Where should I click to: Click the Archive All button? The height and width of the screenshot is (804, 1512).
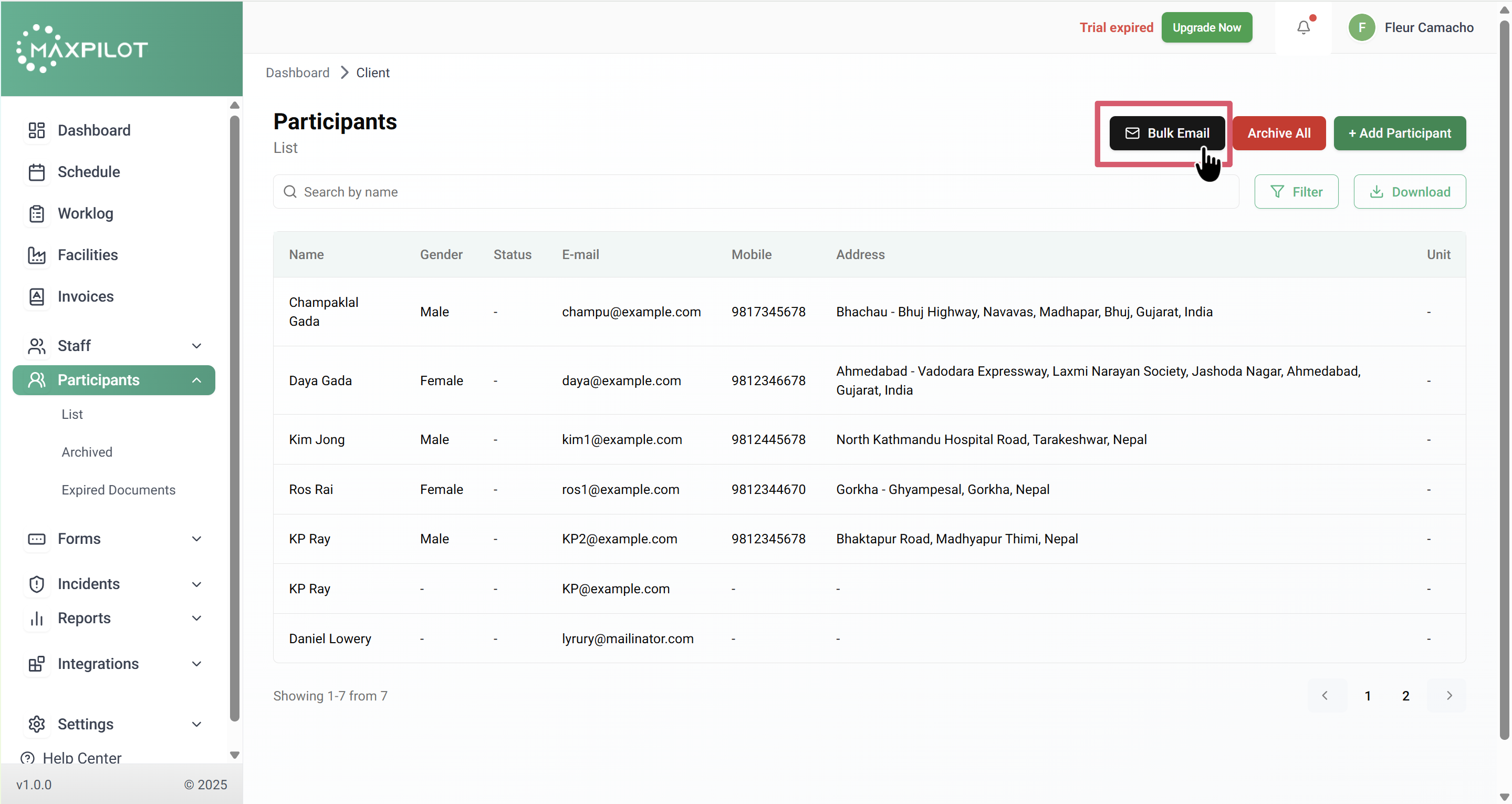pos(1278,133)
